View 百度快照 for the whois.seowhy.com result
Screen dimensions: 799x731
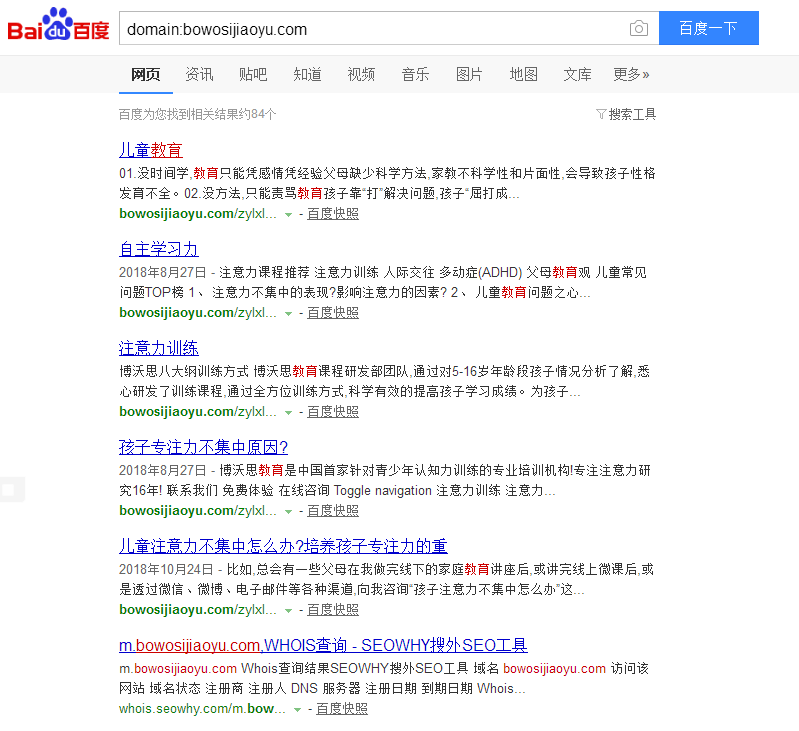(341, 709)
